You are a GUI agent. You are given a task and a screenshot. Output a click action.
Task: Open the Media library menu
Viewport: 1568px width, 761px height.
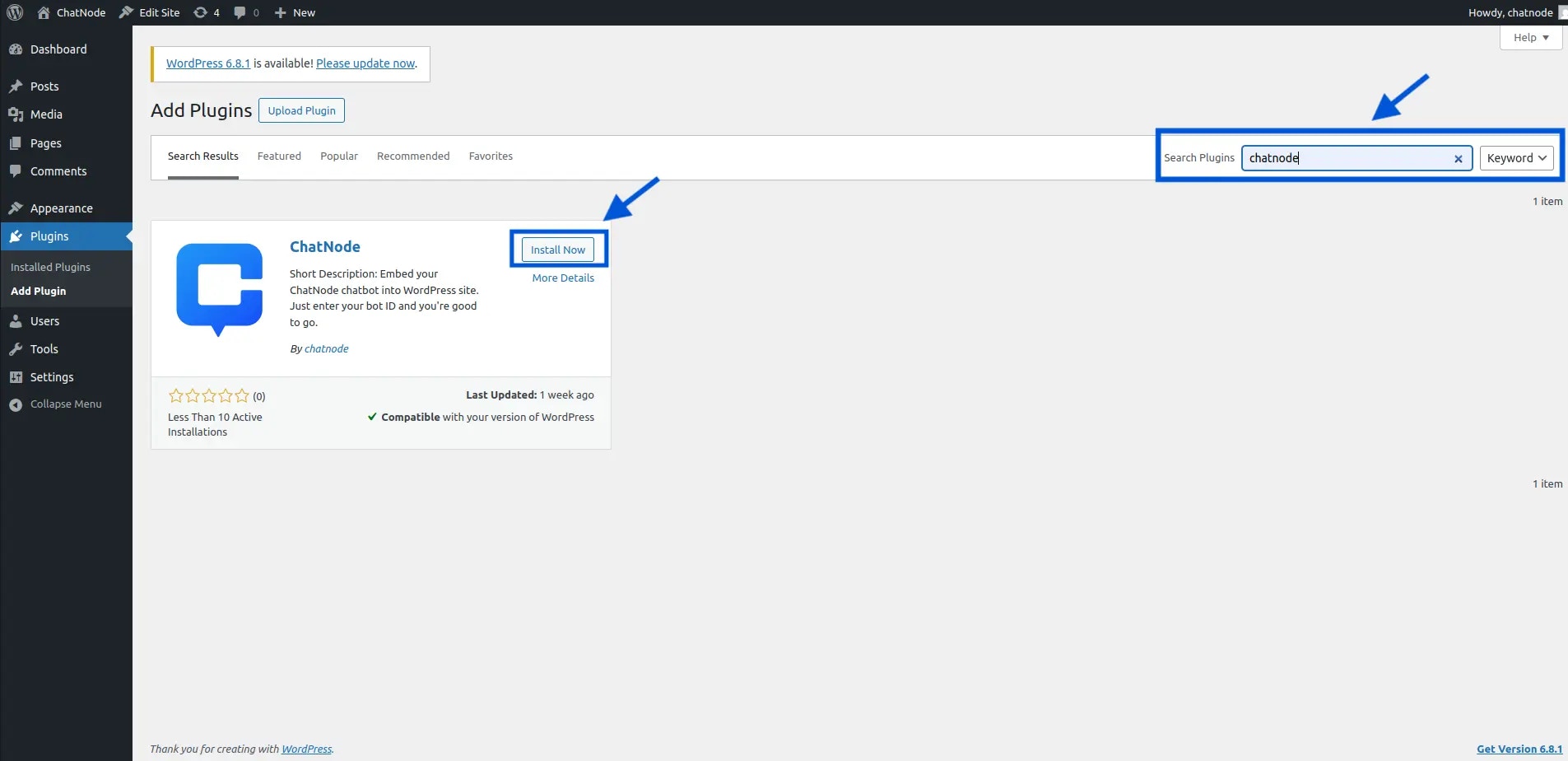coord(66,114)
